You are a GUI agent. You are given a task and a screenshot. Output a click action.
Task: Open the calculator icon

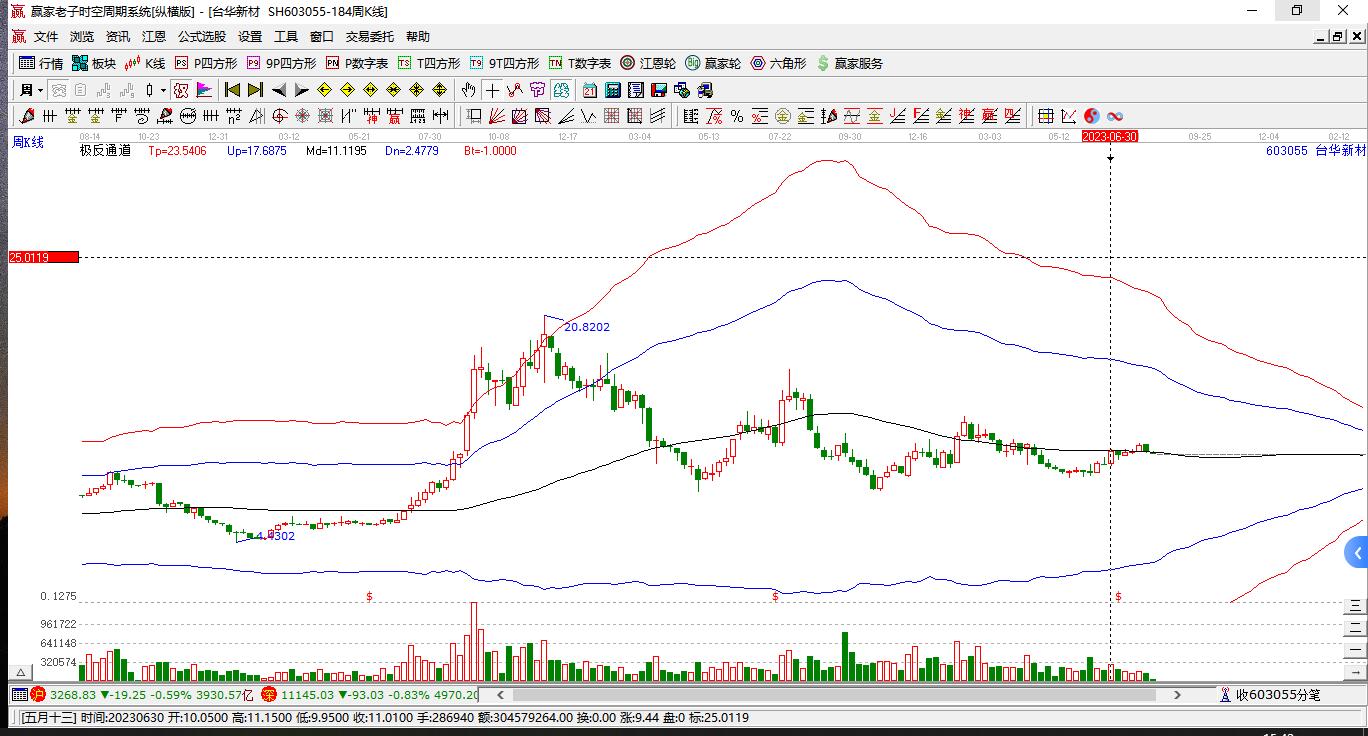pos(613,90)
